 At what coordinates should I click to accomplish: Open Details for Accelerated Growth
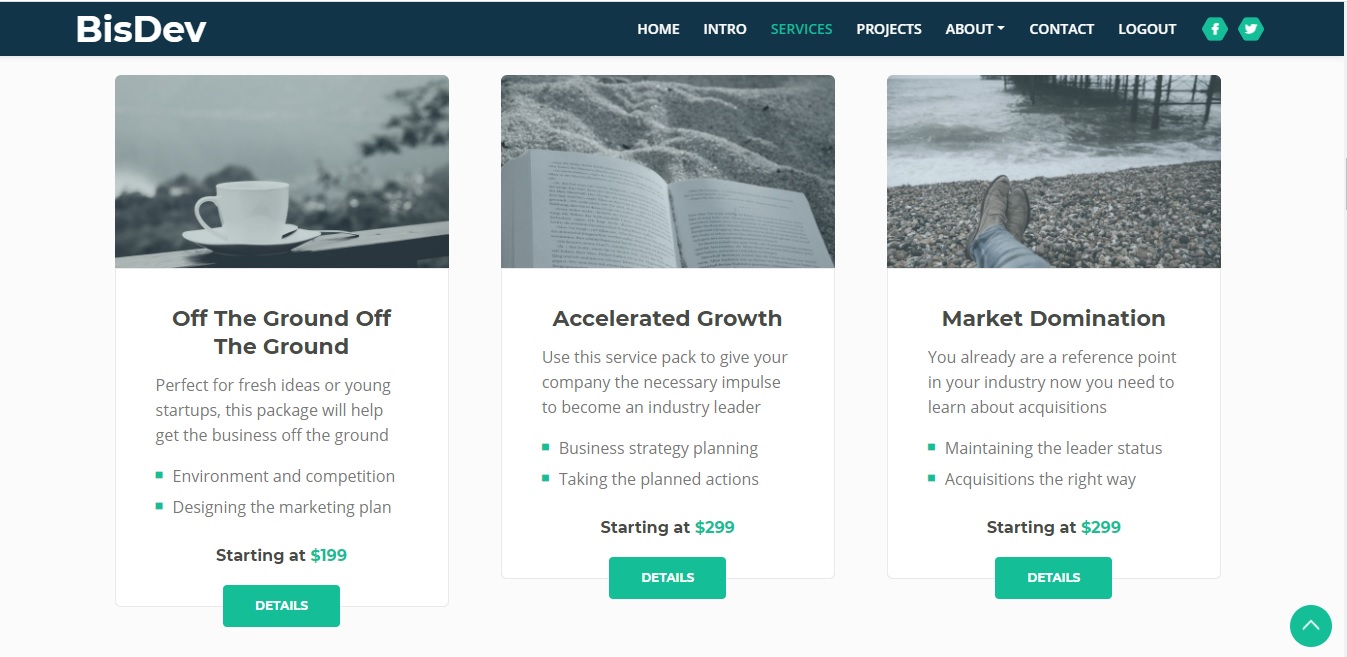[x=667, y=578]
